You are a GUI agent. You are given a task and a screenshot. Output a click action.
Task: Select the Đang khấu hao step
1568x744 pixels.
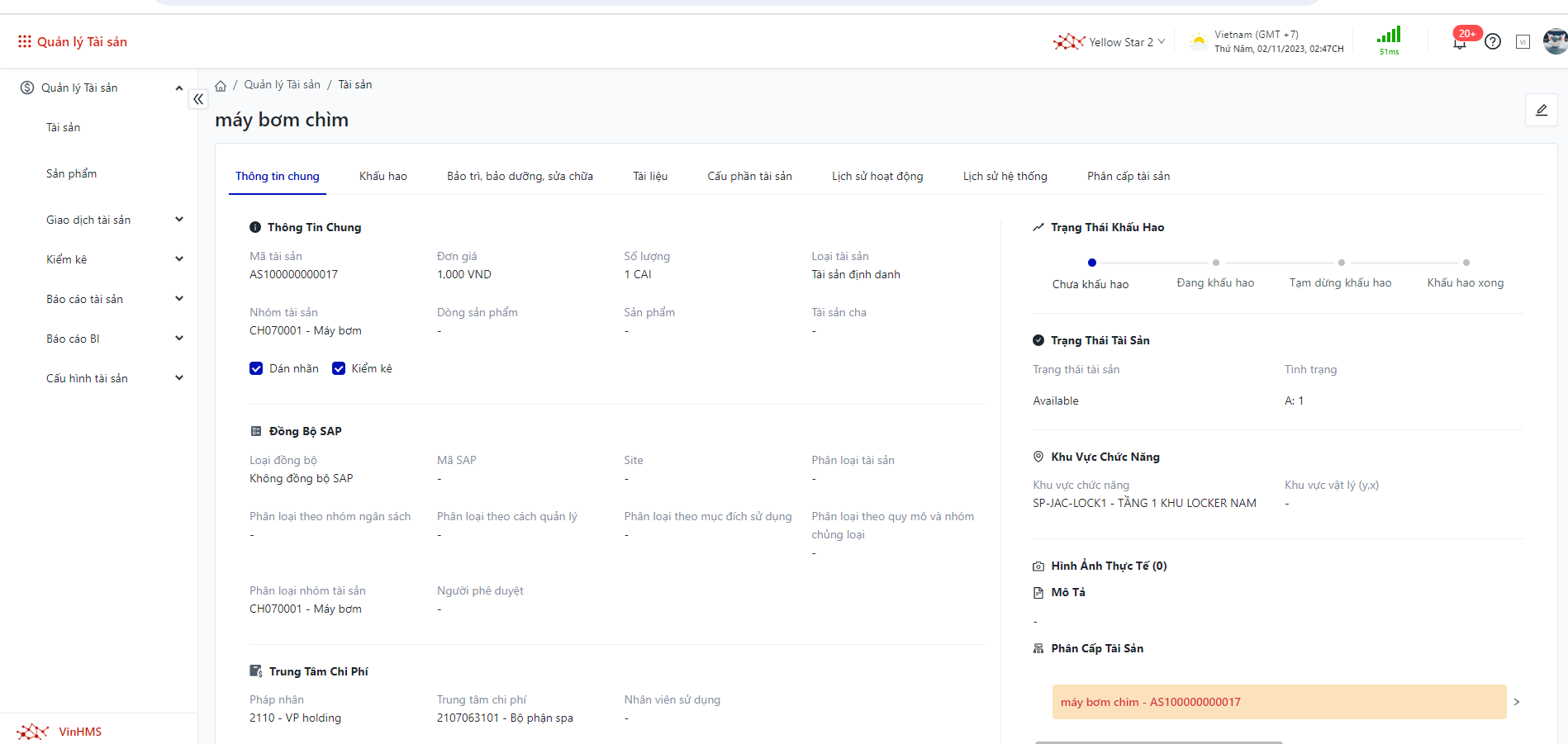[1215, 263]
